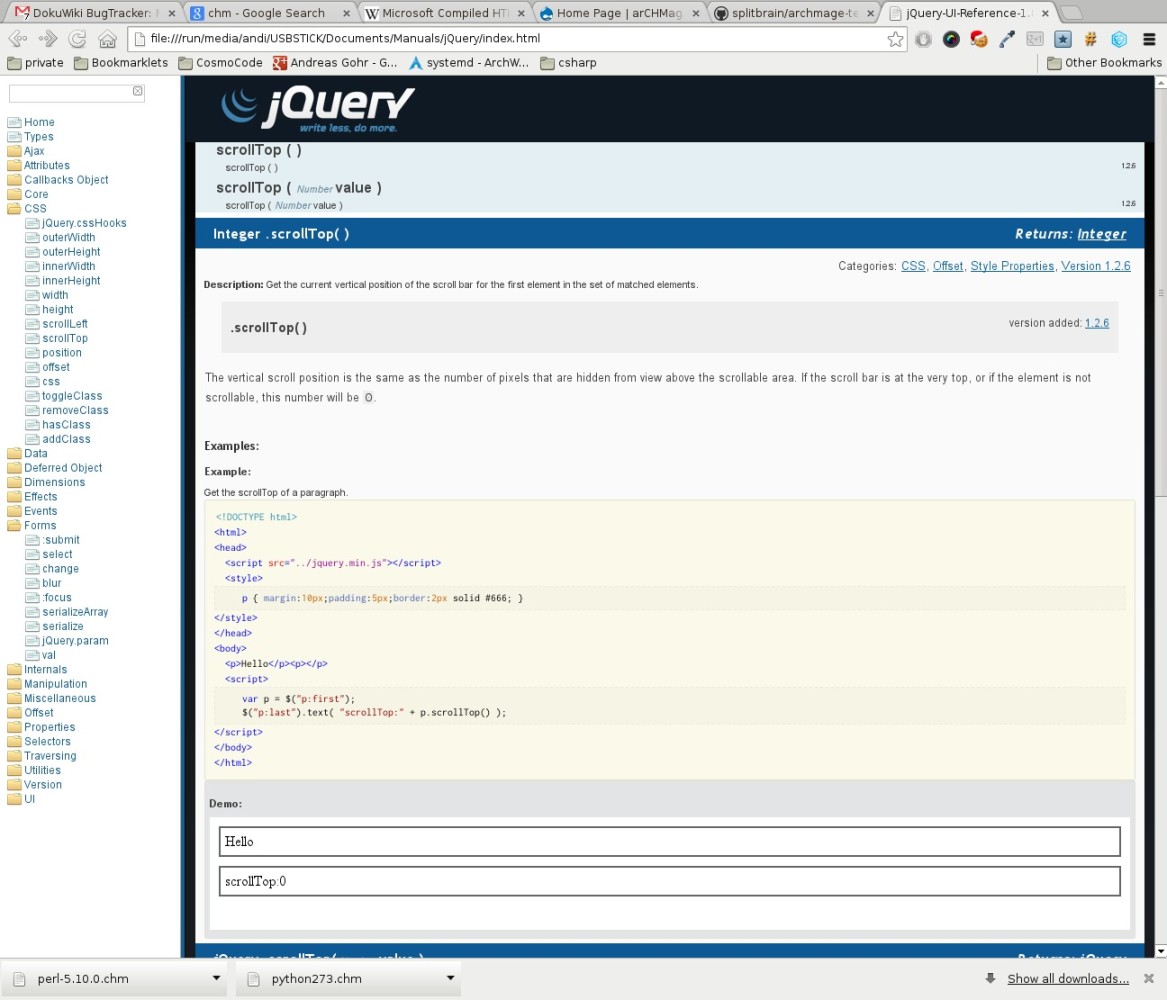Click version added 1.2.6 link
The width and height of the screenshot is (1167, 1000).
coord(1097,323)
